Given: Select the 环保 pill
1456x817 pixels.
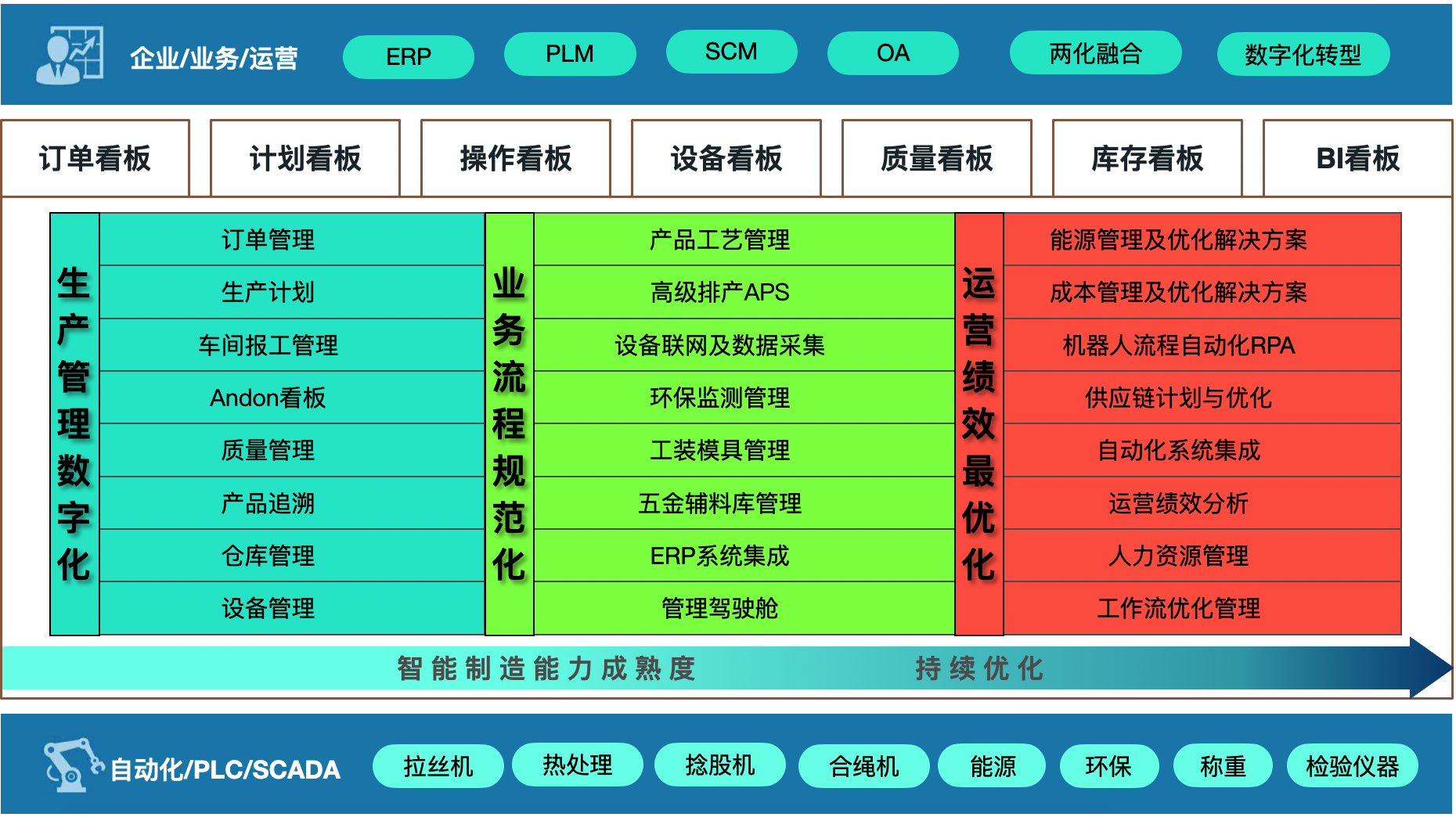Looking at the screenshot, I should (1108, 765).
